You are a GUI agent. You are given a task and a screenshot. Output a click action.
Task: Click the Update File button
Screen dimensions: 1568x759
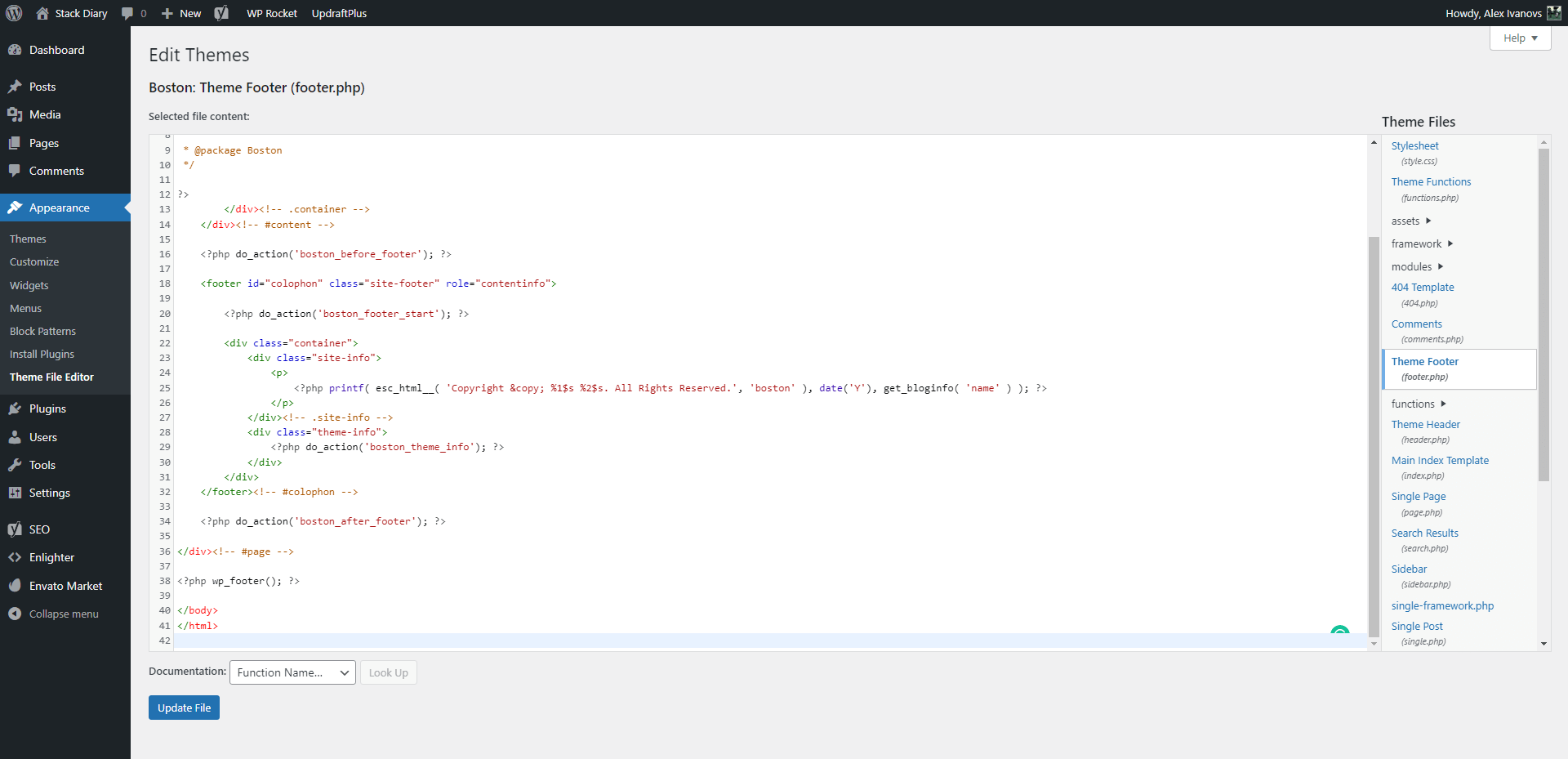pos(184,708)
